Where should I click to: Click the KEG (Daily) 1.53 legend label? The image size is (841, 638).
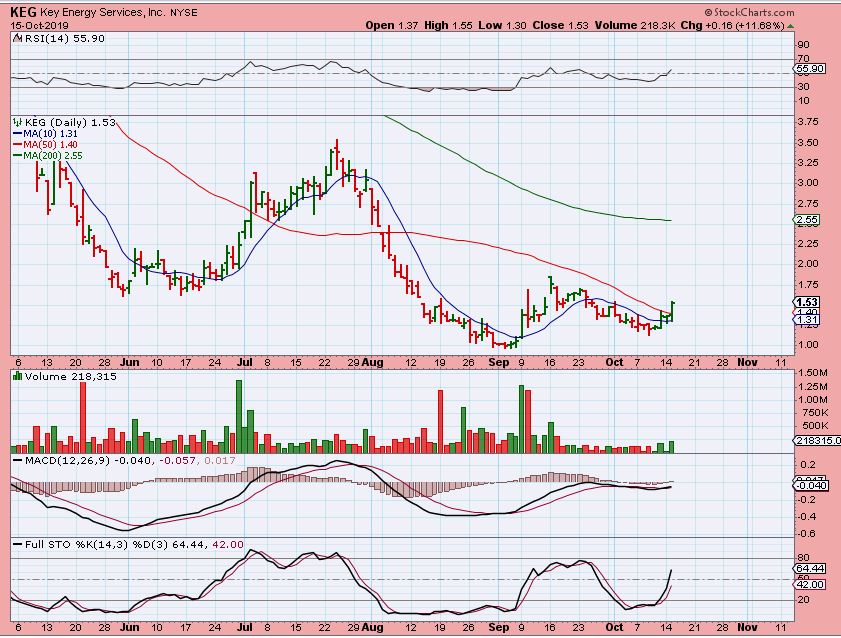tap(70, 122)
